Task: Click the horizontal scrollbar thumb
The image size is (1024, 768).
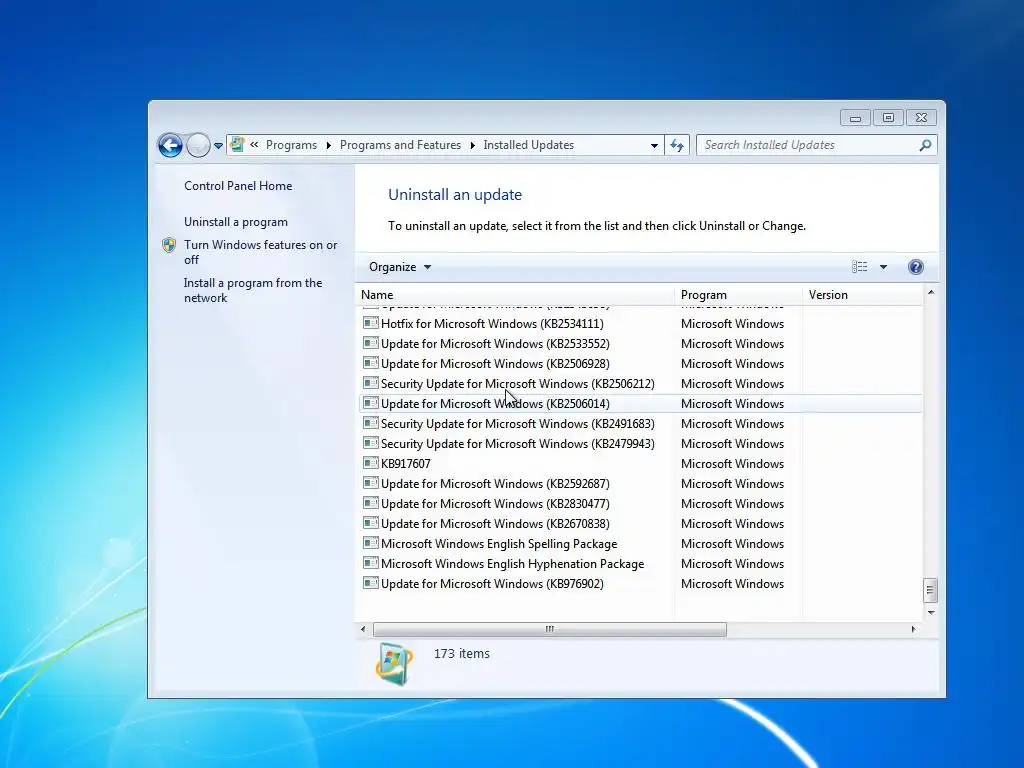Action: pyautogui.click(x=549, y=630)
